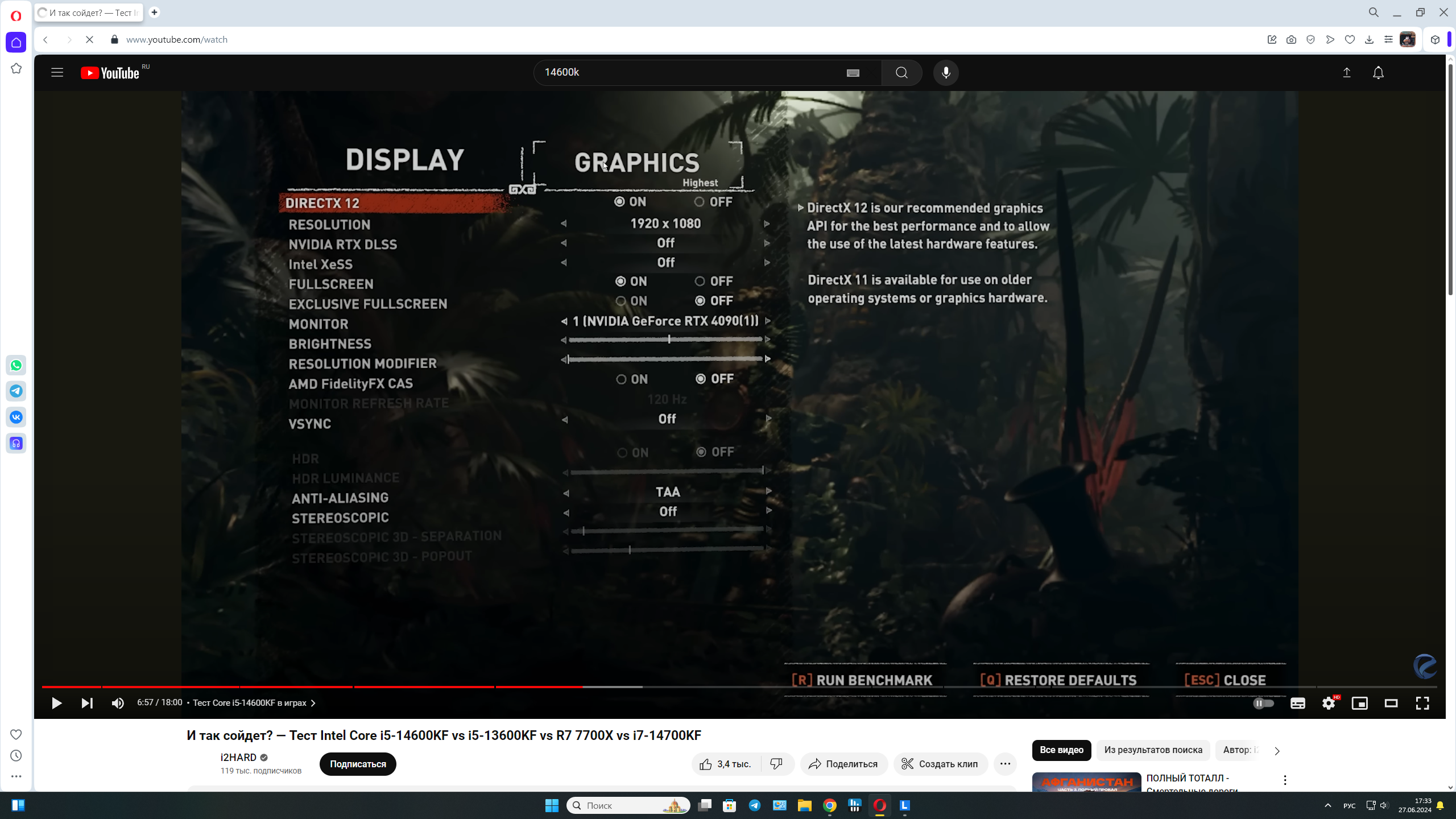This screenshot has width=1456, height=819.
Task: Click the voice search microphone icon
Action: [946, 73]
